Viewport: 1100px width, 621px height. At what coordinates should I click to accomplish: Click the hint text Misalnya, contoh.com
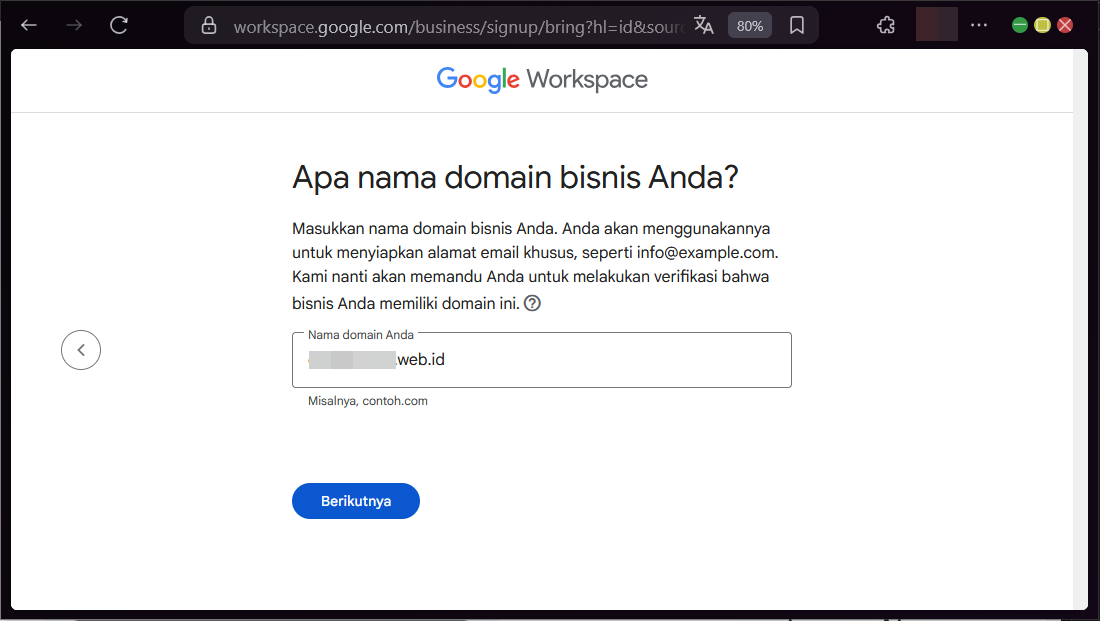click(x=368, y=401)
